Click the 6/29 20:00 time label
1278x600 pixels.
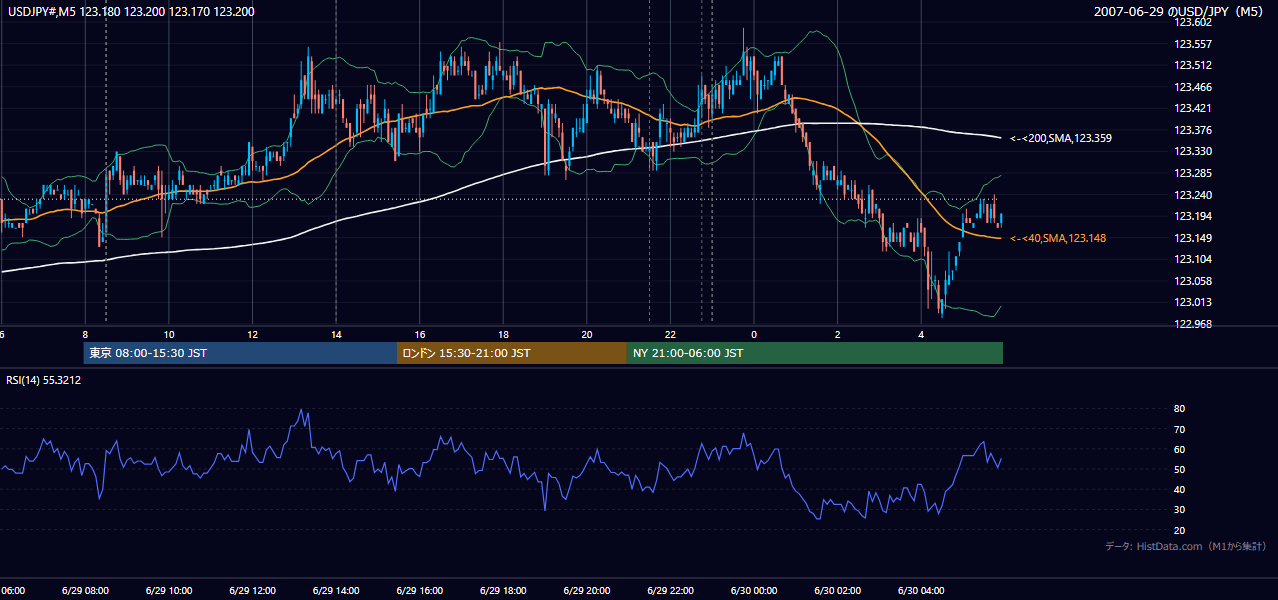pos(586,590)
